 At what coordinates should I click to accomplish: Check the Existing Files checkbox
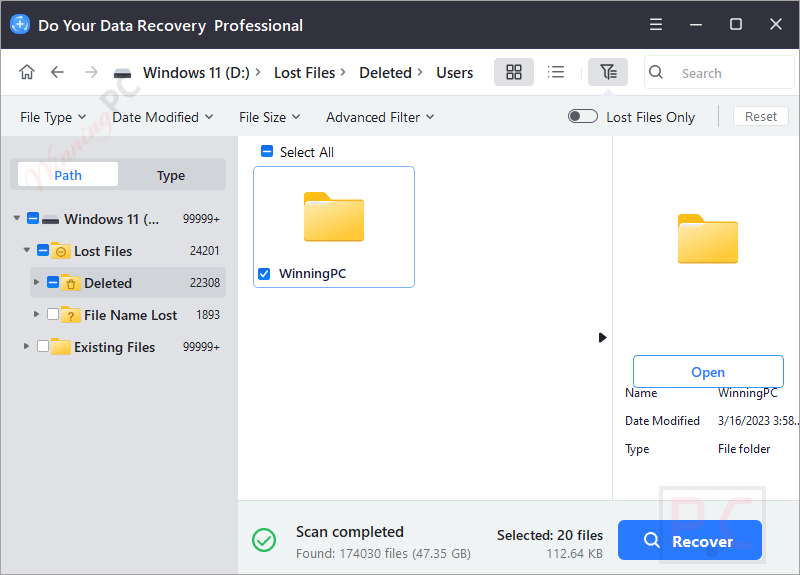pyautogui.click(x=43, y=346)
